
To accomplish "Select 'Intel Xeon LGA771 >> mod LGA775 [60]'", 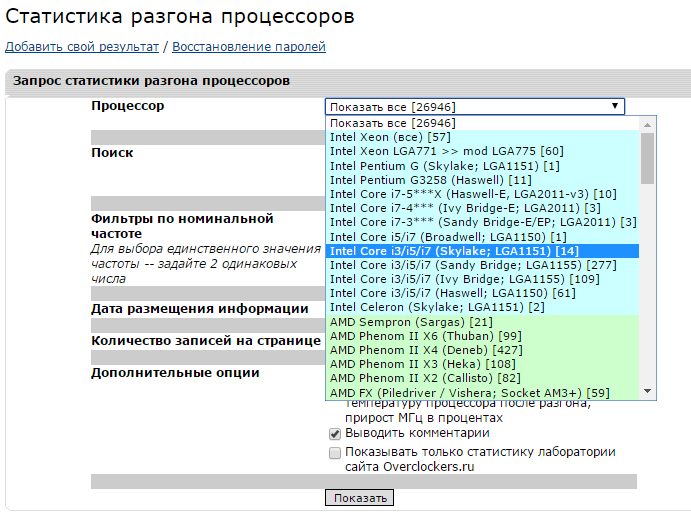I will pos(482,151).
